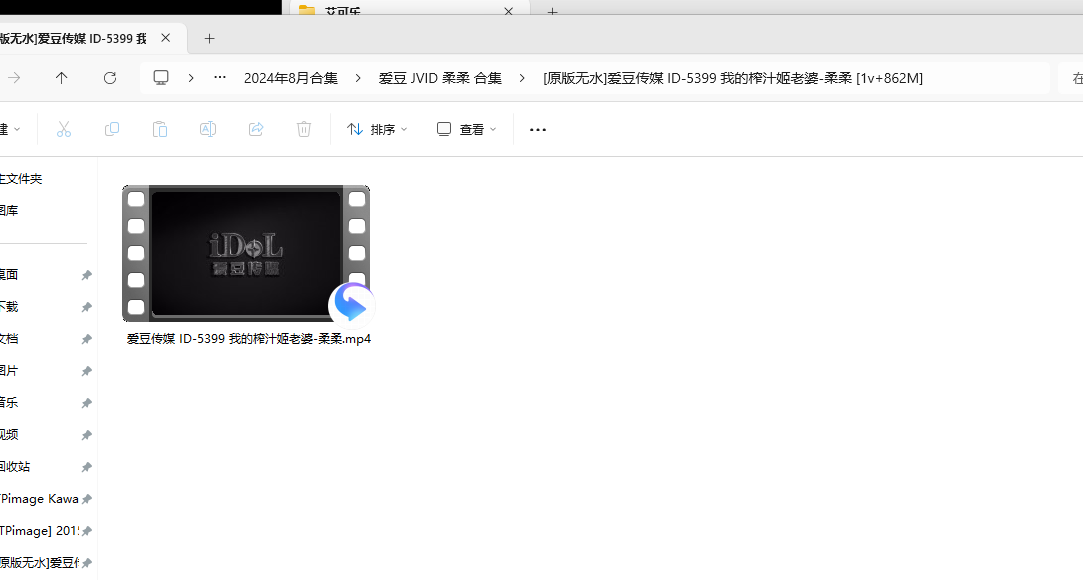The height and width of the screenshot is (580, 1083).
Task: Click the pin icon beside 音乐
Action: click(x=86, y=403)
